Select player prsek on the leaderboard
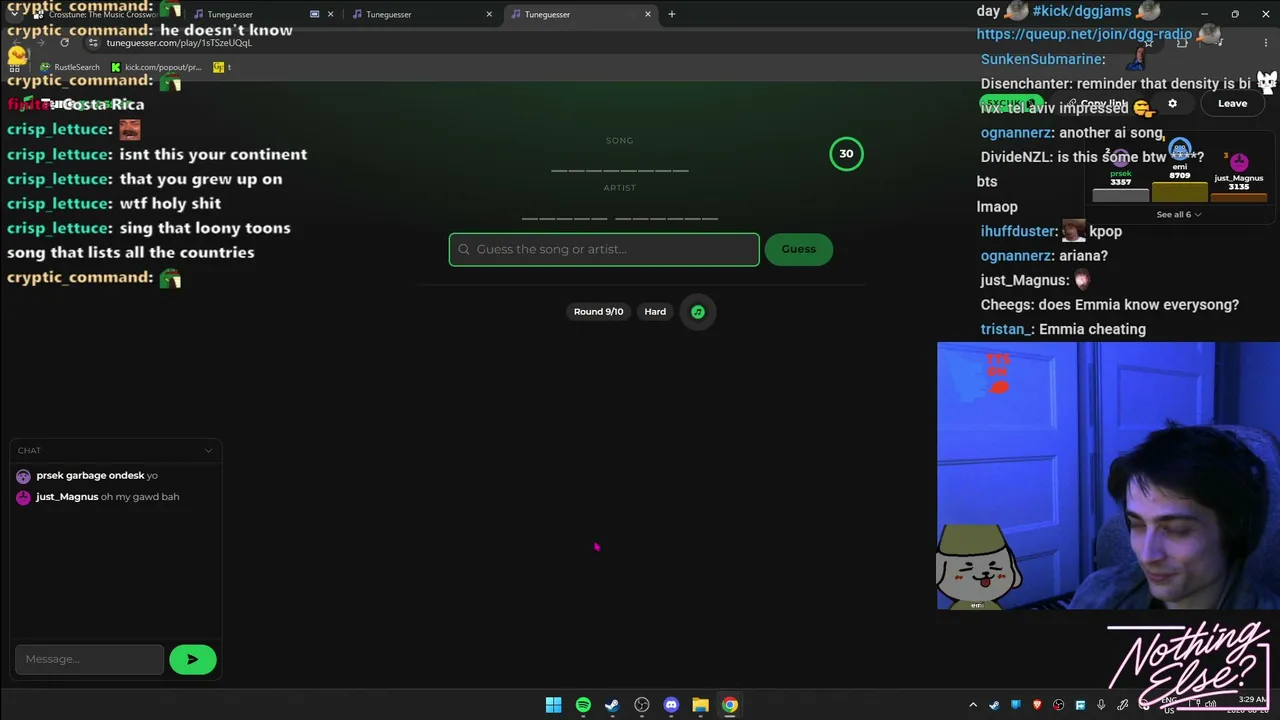 (x=1120, y=174)
